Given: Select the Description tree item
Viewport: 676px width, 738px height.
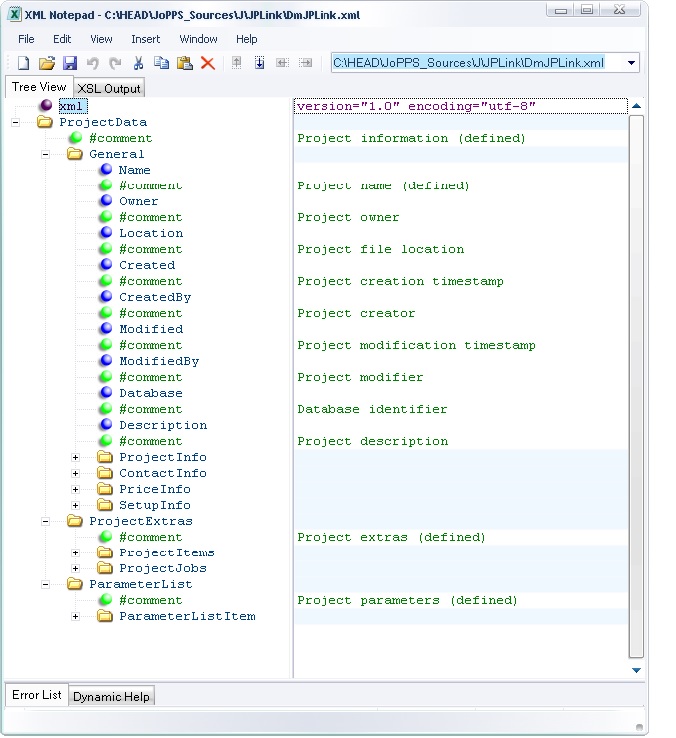Looking at the screenshot, I should [x=163, y=425].
